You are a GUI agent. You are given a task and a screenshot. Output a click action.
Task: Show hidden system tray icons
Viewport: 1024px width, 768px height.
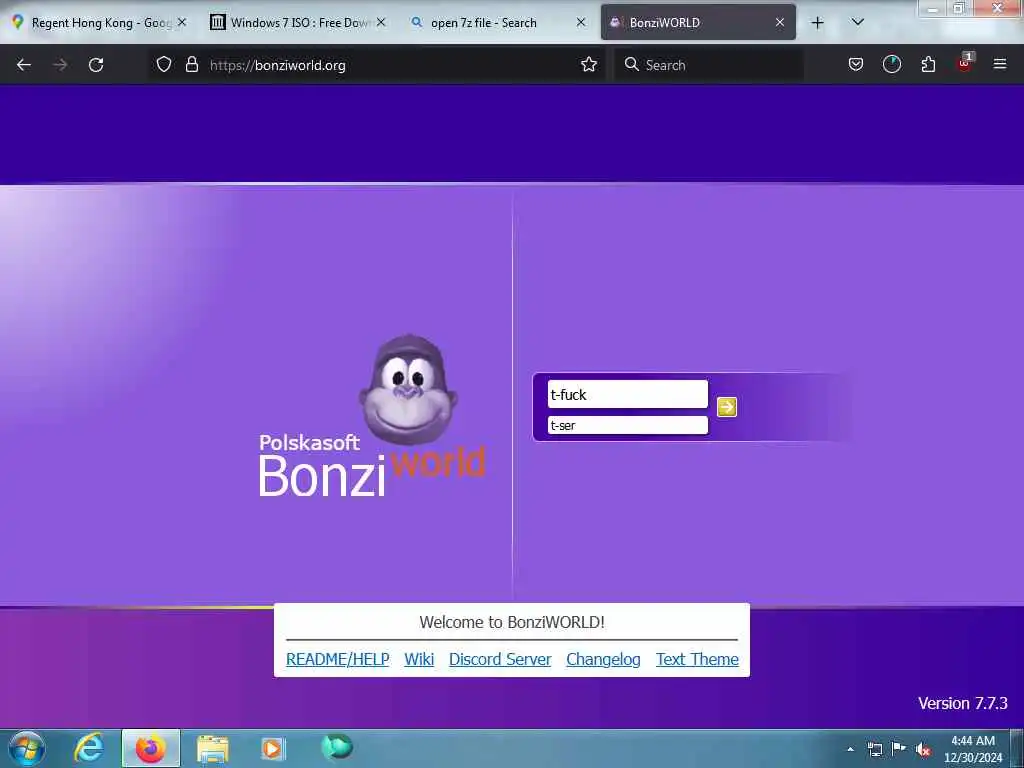[x=850, y=749]
